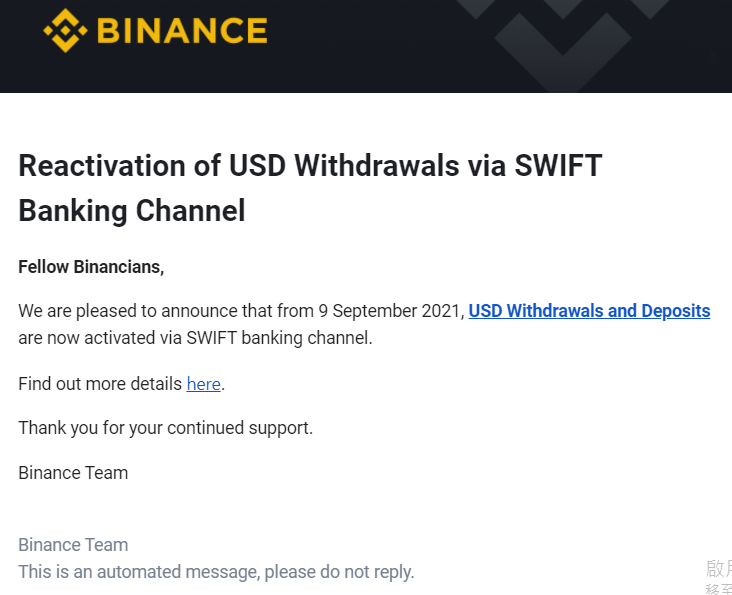Click the Reactivation of USD Withdrawals heading

pyautogui.click(x=310, y=166)
